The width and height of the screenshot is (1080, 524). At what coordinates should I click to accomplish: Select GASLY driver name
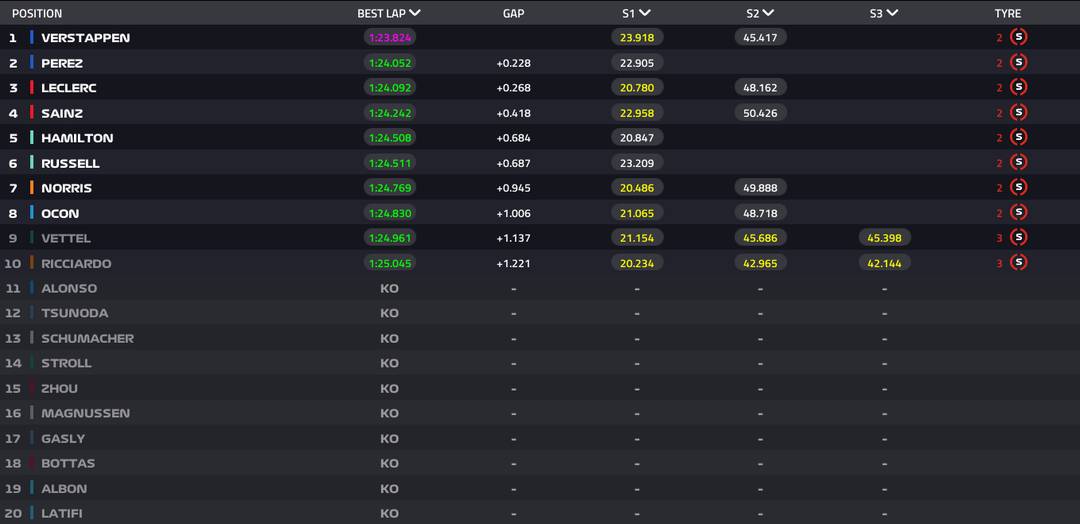[x=63, y=439]
